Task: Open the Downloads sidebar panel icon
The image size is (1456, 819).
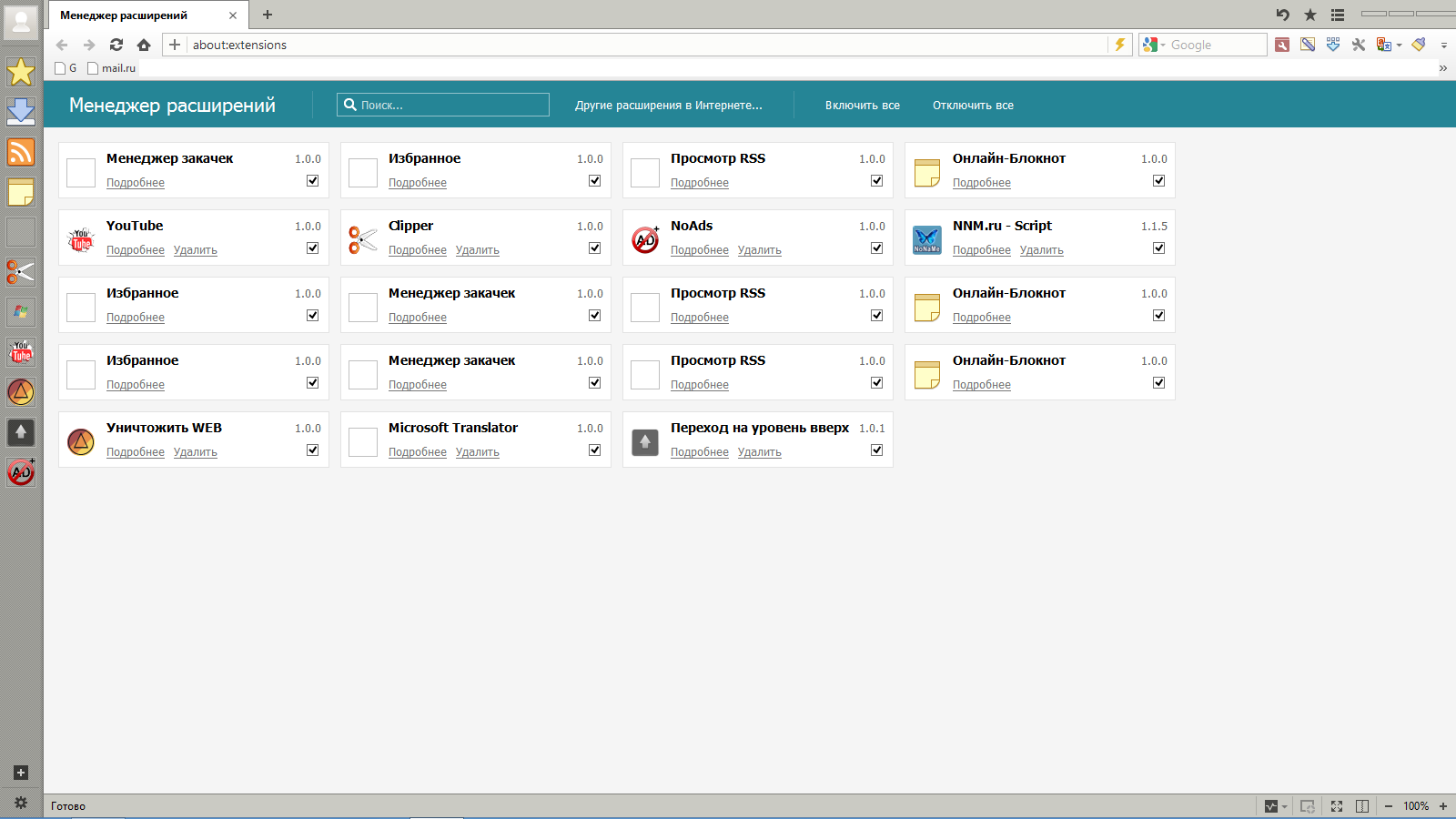Action: [x=21, y=112]
